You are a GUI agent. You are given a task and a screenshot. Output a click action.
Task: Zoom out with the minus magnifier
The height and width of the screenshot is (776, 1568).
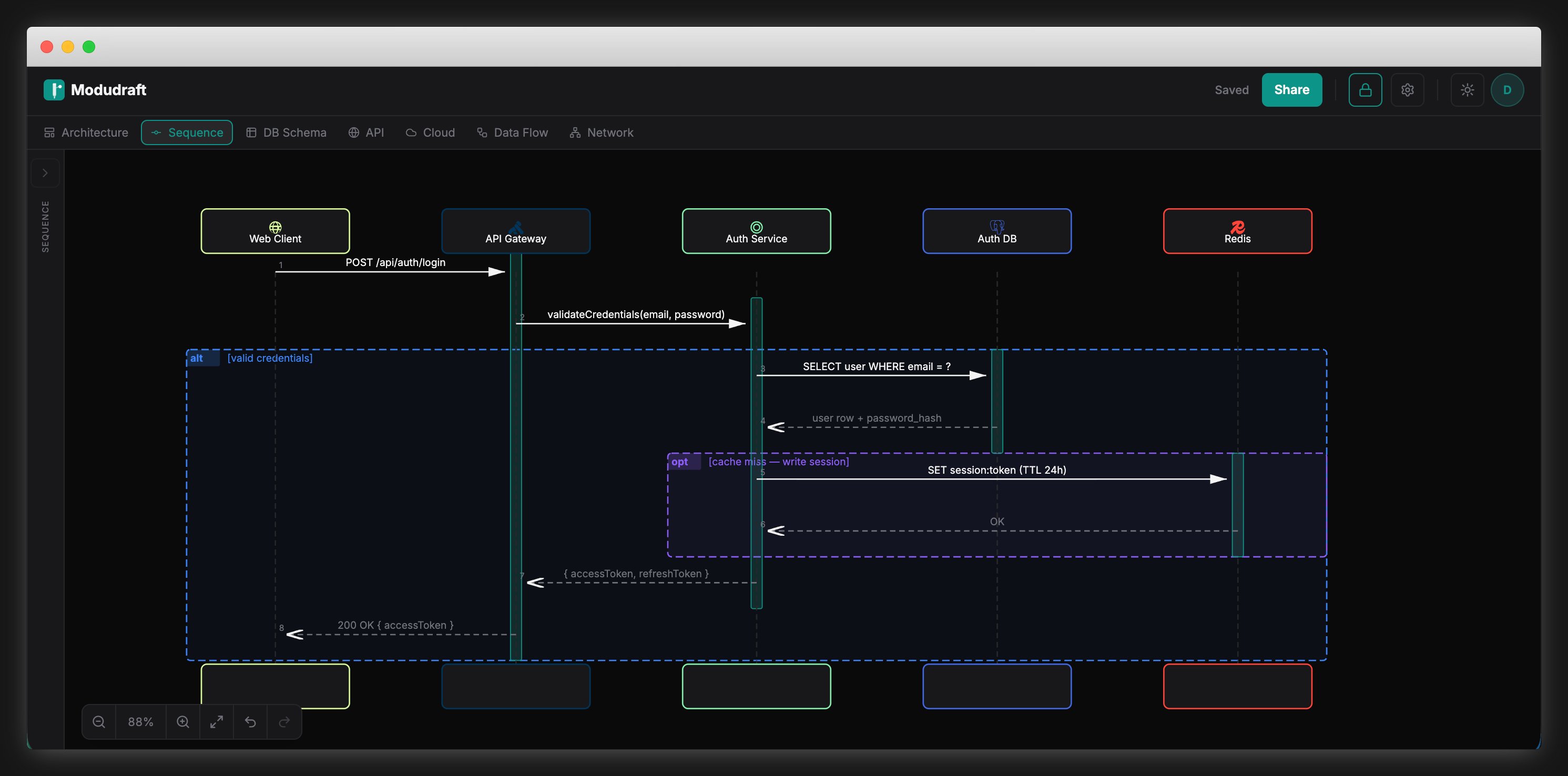pyautogui.click(x=99, y=721)
